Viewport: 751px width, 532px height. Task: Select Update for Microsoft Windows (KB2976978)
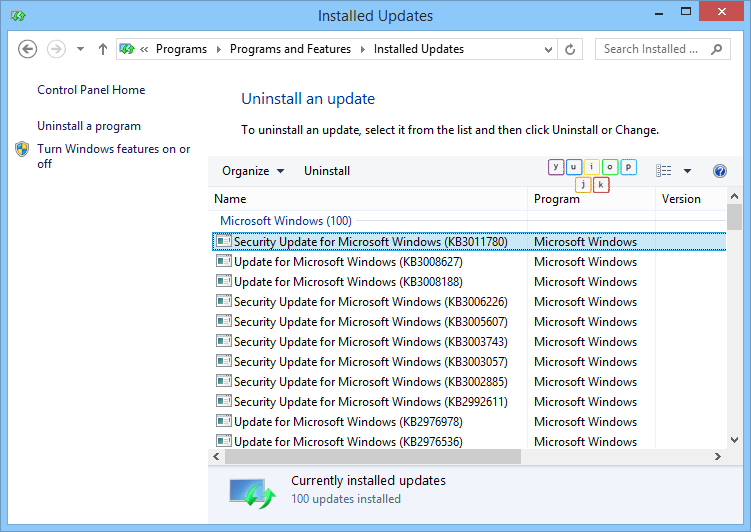[469, 422]
